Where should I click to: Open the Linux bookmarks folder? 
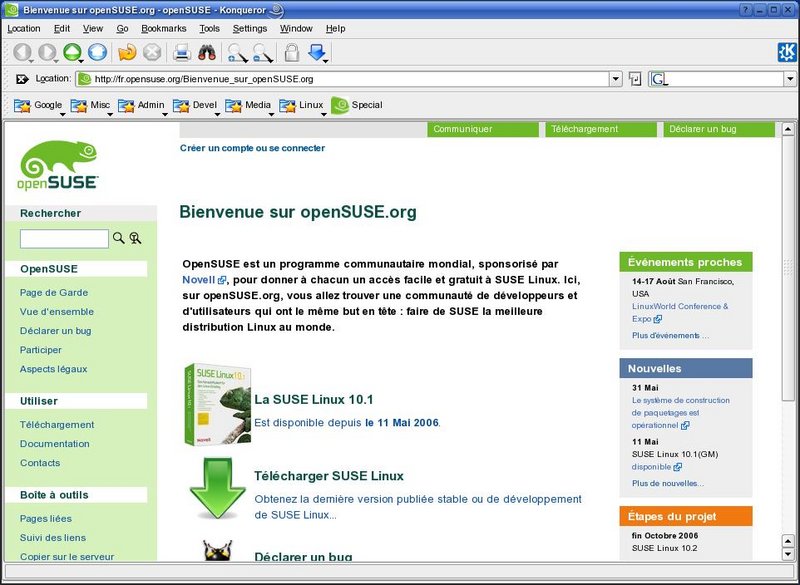pos(302,105)
